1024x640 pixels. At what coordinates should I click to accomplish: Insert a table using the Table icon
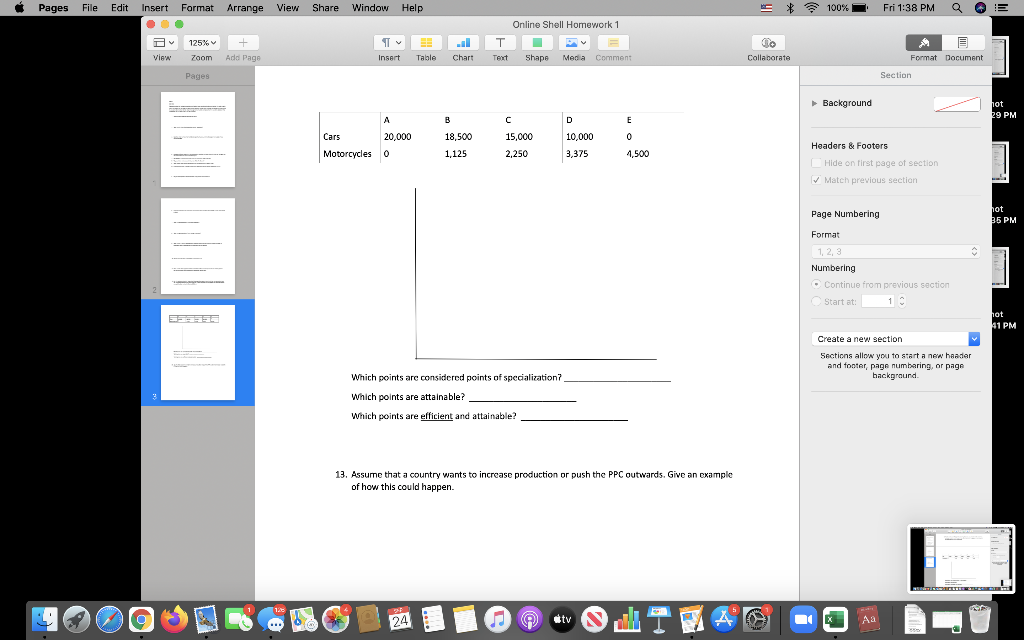click(426, 42)
